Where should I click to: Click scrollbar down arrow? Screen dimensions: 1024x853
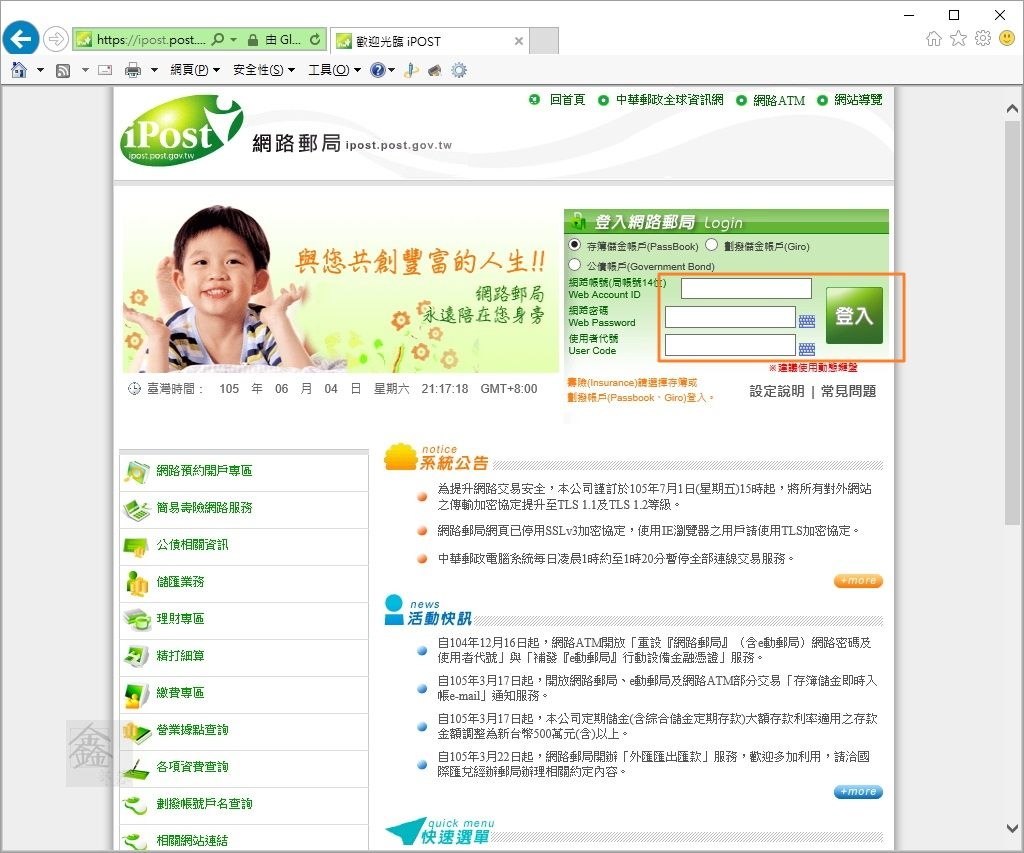click(x=1012, y=828)
